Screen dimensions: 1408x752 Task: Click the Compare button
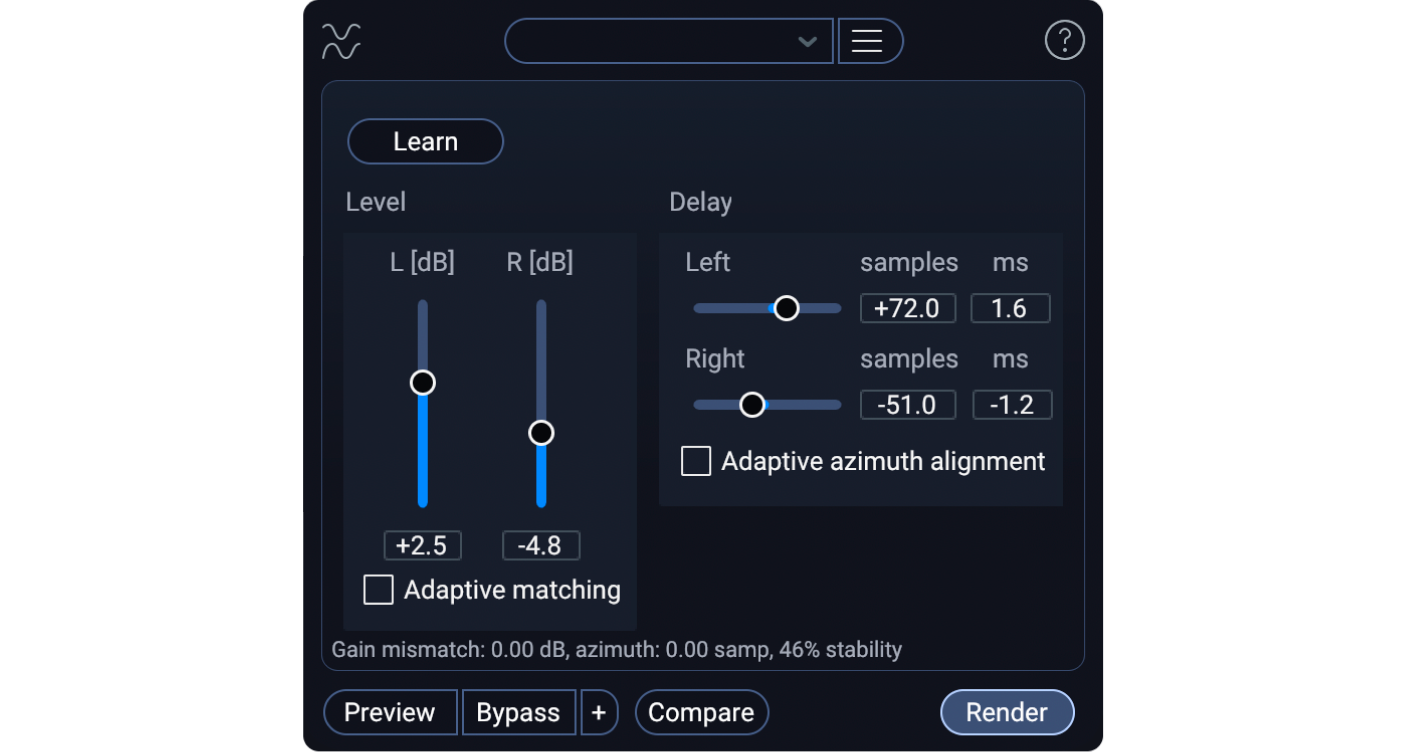[x=701, y=712]
